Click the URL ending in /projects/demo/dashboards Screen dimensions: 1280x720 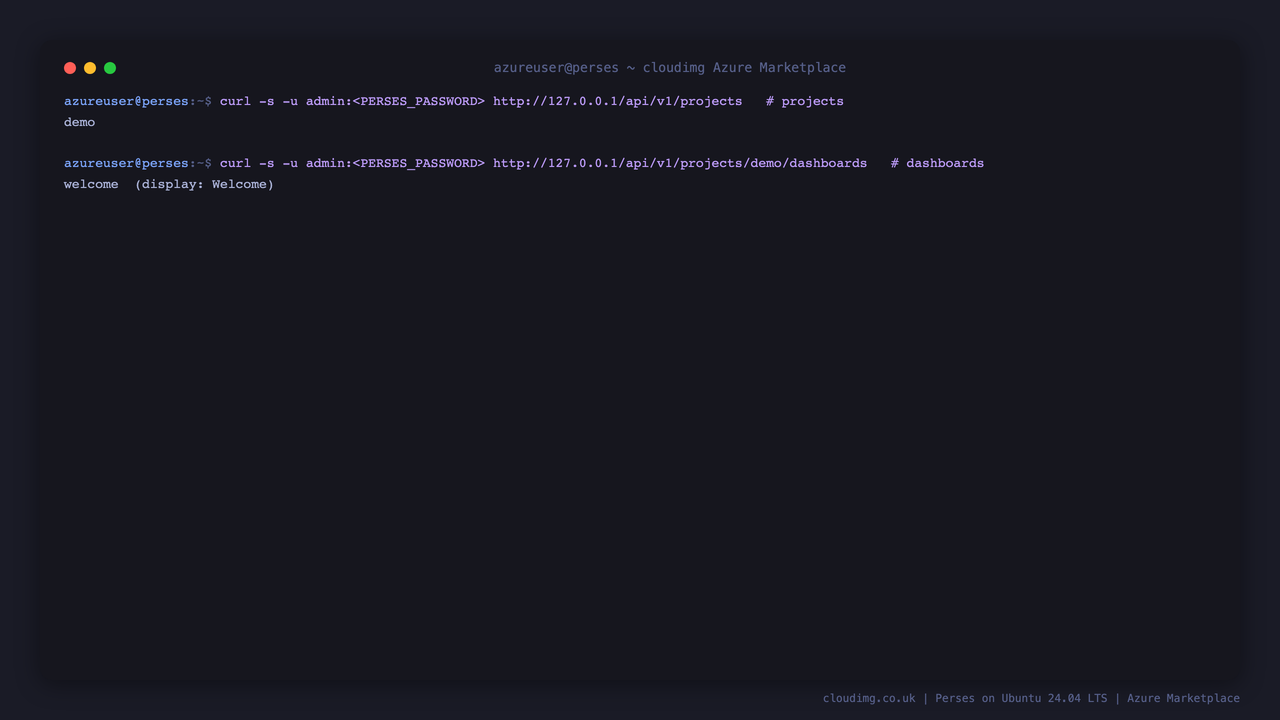680,163
